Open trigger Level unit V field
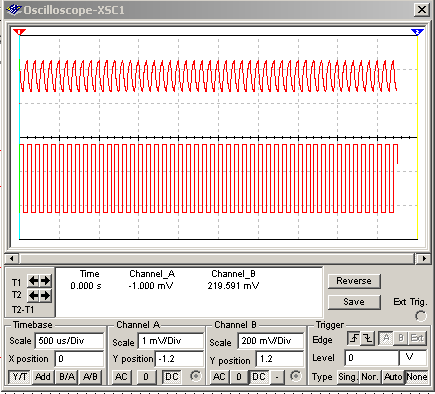The height and width of the screenshot is (394, 435). pyautogui.click(x=413, y=358)
